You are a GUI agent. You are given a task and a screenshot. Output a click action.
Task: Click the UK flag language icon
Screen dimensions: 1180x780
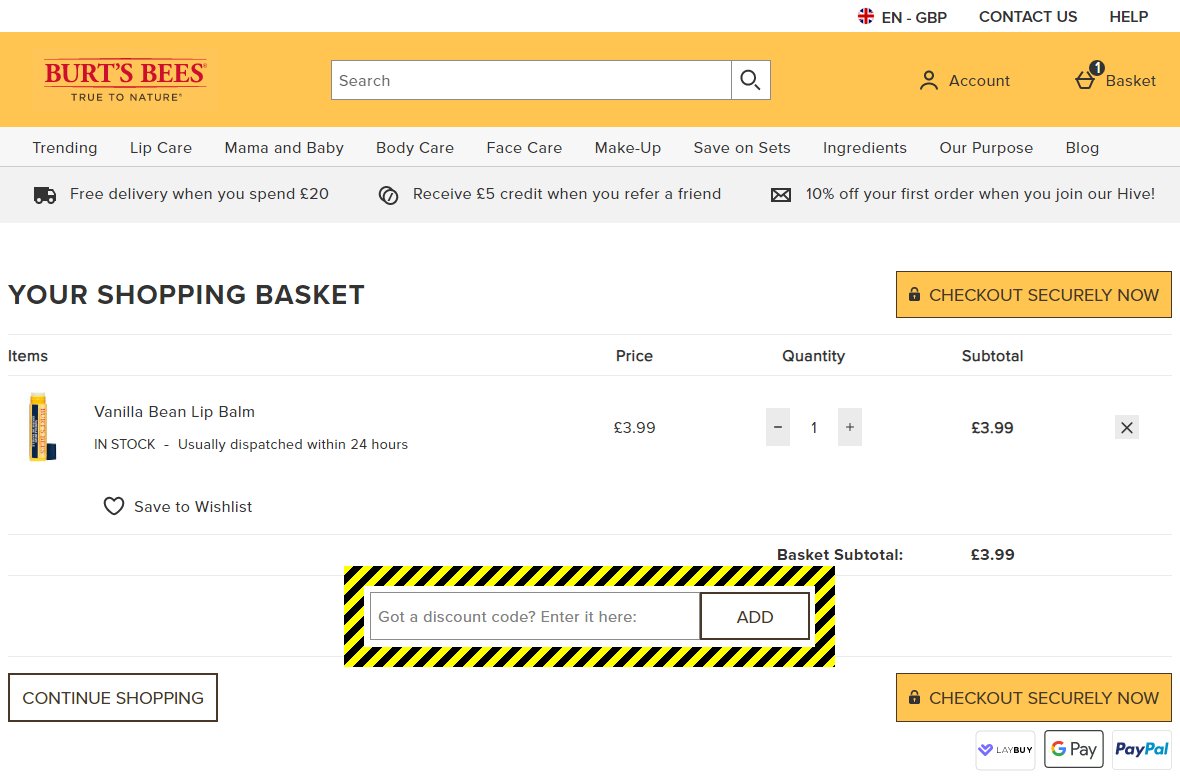tap(866, 16)
